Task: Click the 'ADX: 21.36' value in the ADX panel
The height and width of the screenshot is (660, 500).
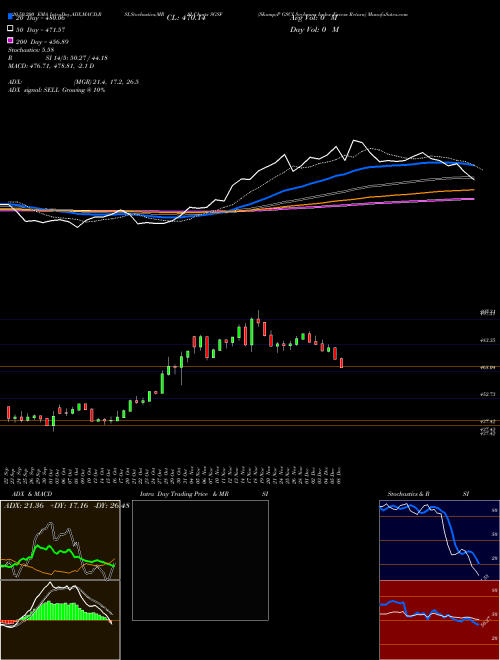Action: (24, 505)
